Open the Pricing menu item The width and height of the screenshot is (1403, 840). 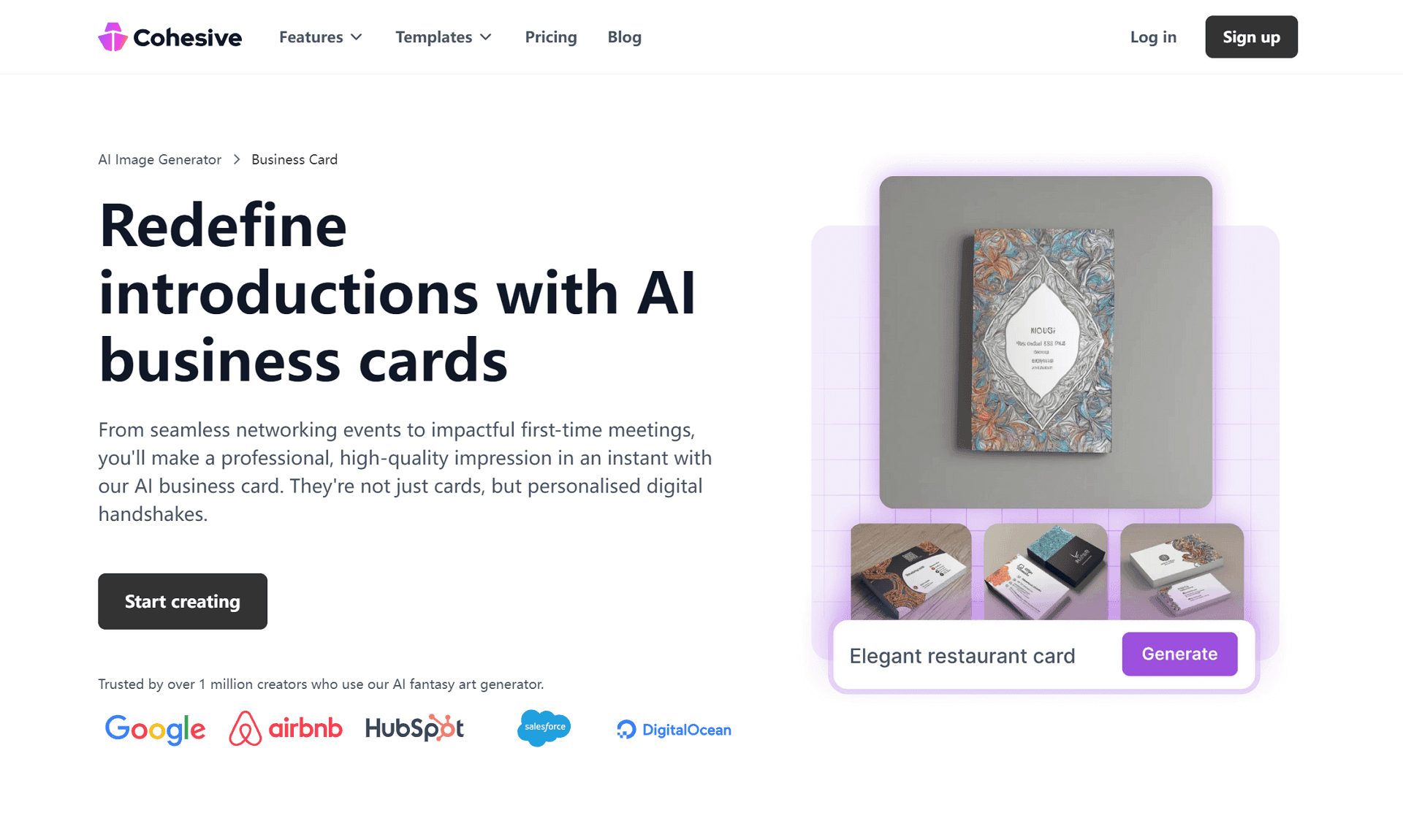[x=551, y=37]
